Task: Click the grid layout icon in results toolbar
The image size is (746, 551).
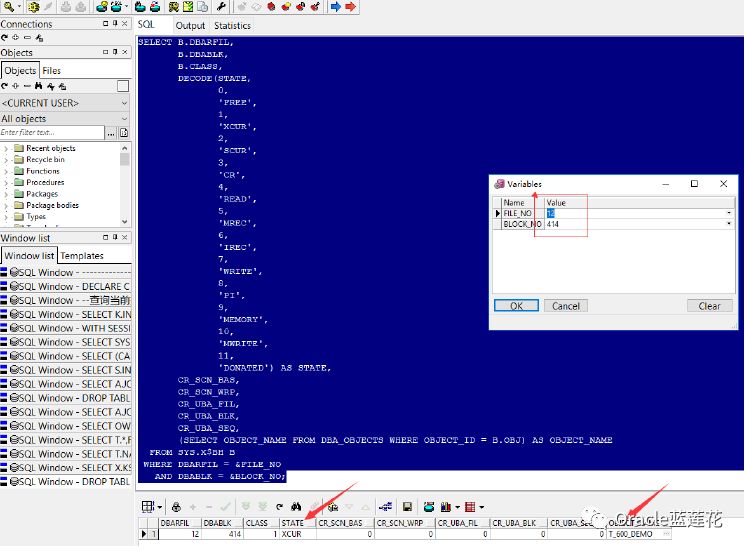Action: 148,507
